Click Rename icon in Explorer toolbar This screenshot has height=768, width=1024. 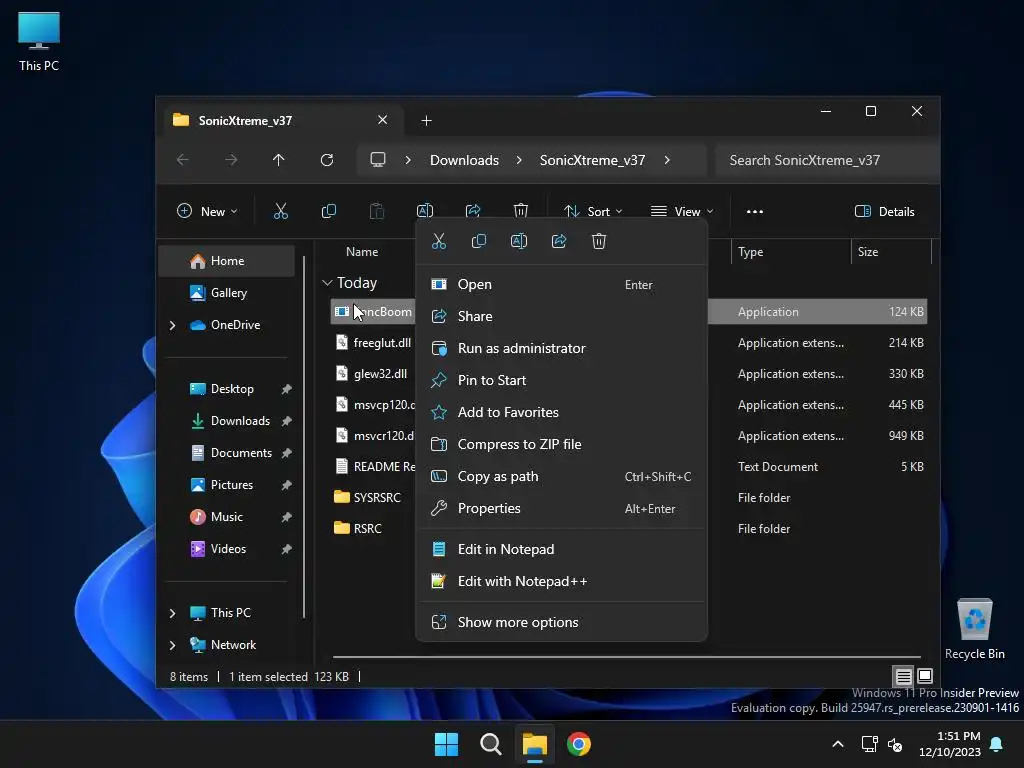[x=424, y=210]
